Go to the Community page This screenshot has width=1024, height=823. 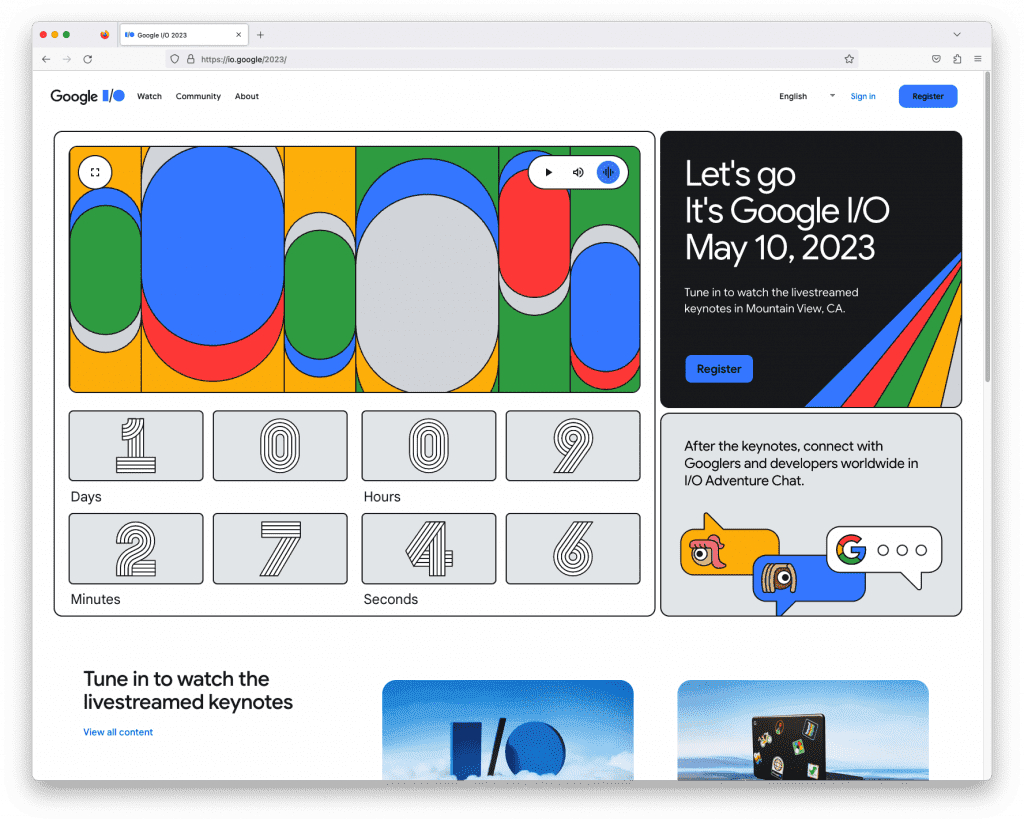click(x=198, y=97)
